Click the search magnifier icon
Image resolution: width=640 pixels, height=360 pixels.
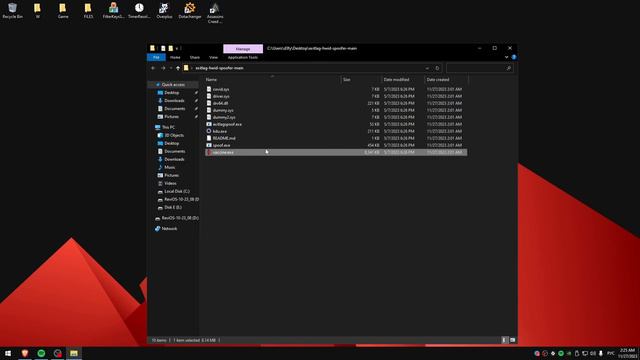(509, 68)
